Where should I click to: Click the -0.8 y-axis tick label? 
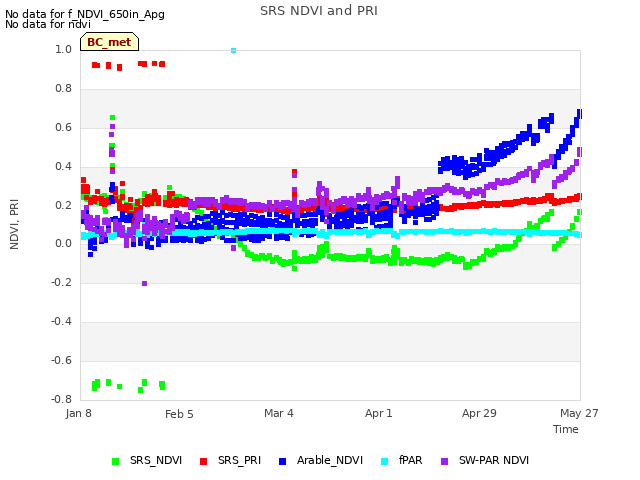point(61,399)
